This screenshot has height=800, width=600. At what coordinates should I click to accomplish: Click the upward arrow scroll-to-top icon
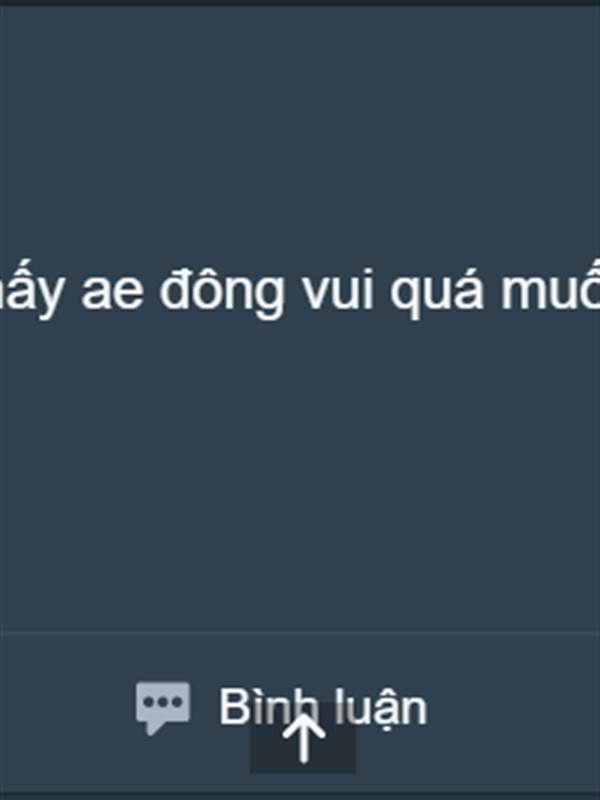tap(304, 738)
